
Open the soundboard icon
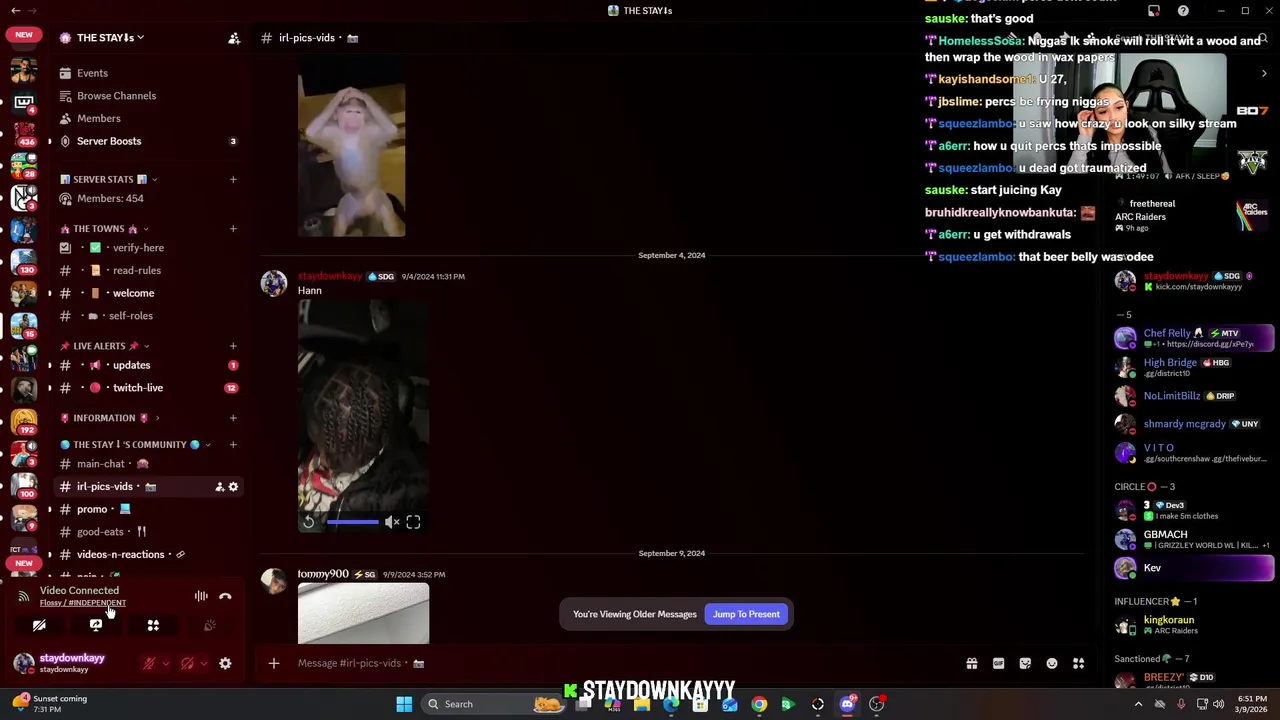210,626
